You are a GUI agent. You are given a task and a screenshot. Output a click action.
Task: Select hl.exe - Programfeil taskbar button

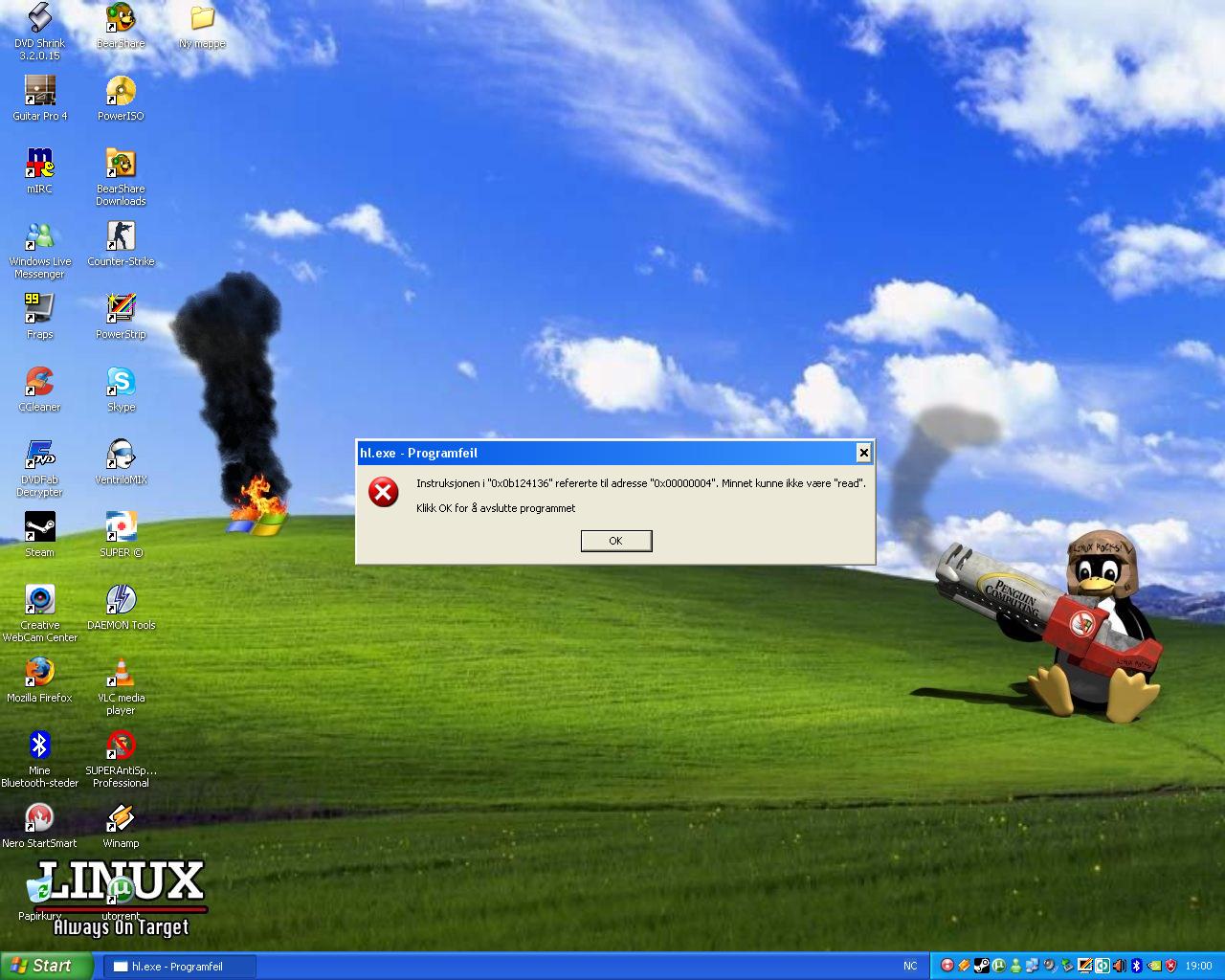[179, 967]
